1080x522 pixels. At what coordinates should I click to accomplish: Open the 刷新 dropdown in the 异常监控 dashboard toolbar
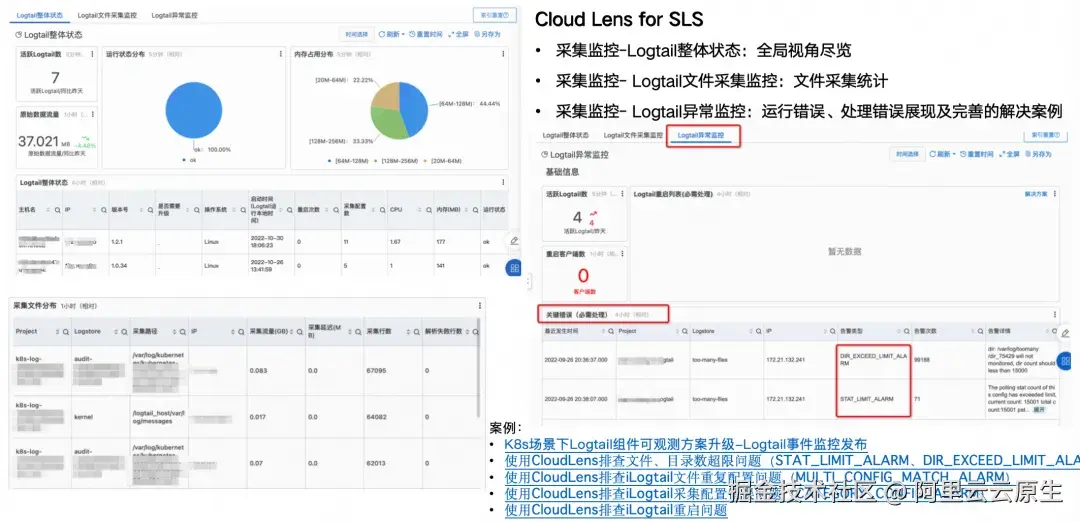(x=942, y=154)
